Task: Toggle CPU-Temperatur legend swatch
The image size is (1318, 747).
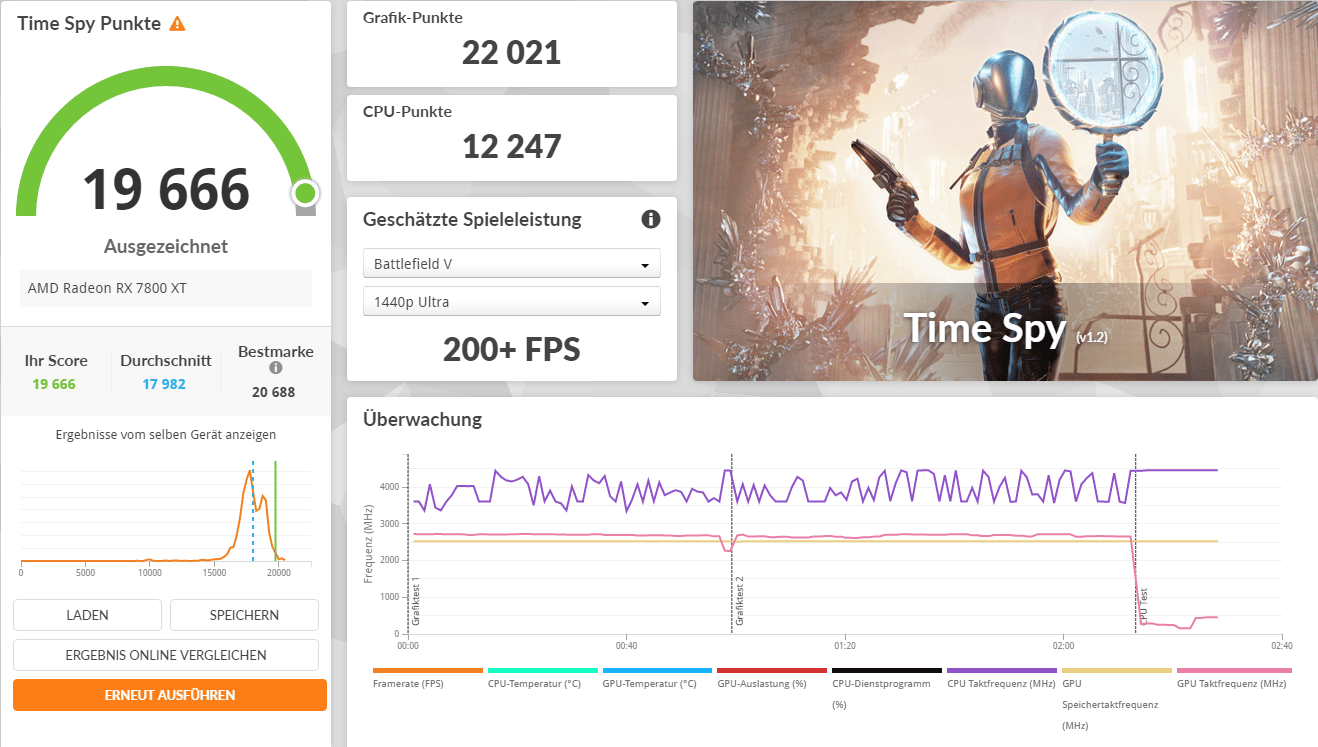Action: tap(543, 670)
